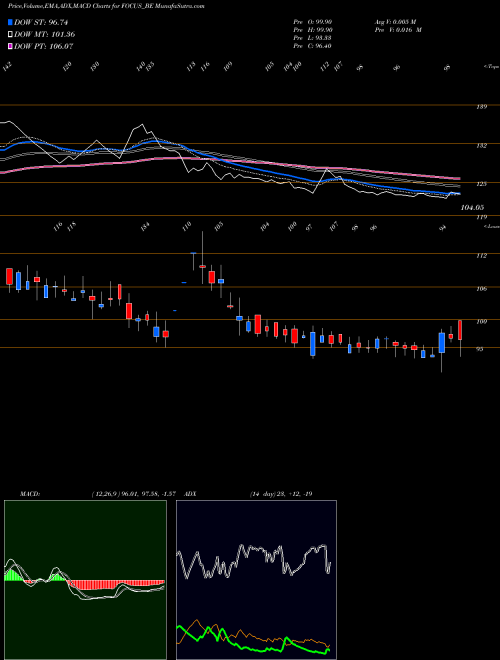This screenshot has height=660, width=500.
Task: Click the MACD (12,26,9) values text
Action: [136, 494]
